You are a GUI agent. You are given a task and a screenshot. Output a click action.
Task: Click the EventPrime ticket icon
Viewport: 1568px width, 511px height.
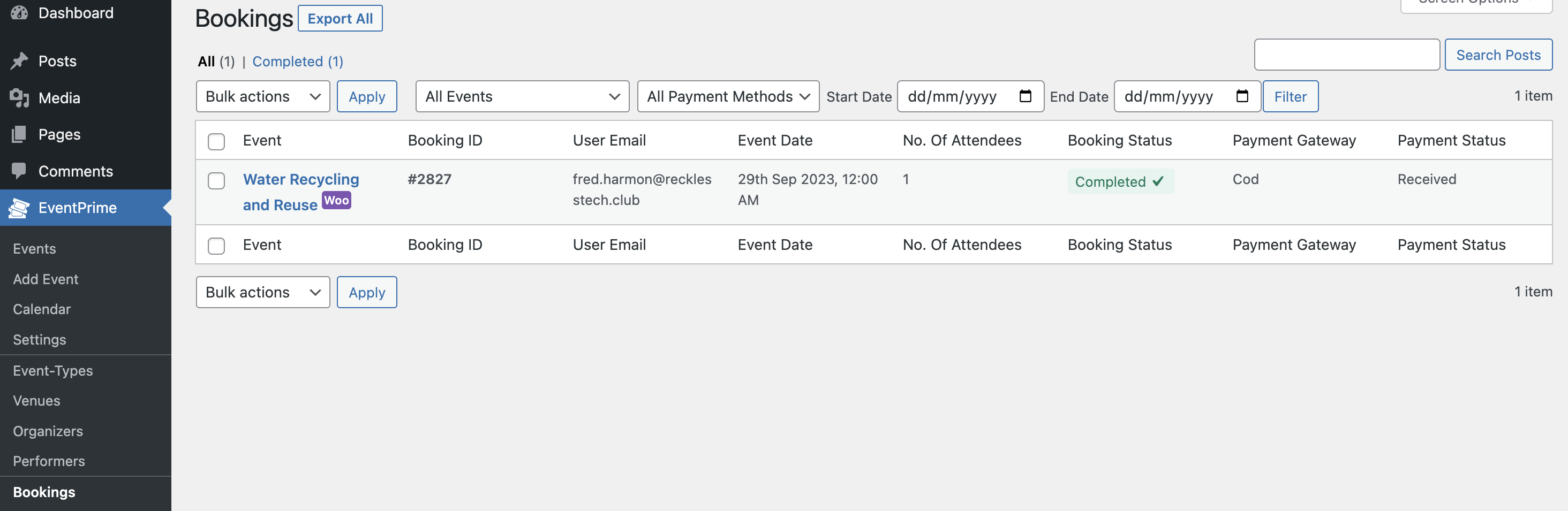19,208
